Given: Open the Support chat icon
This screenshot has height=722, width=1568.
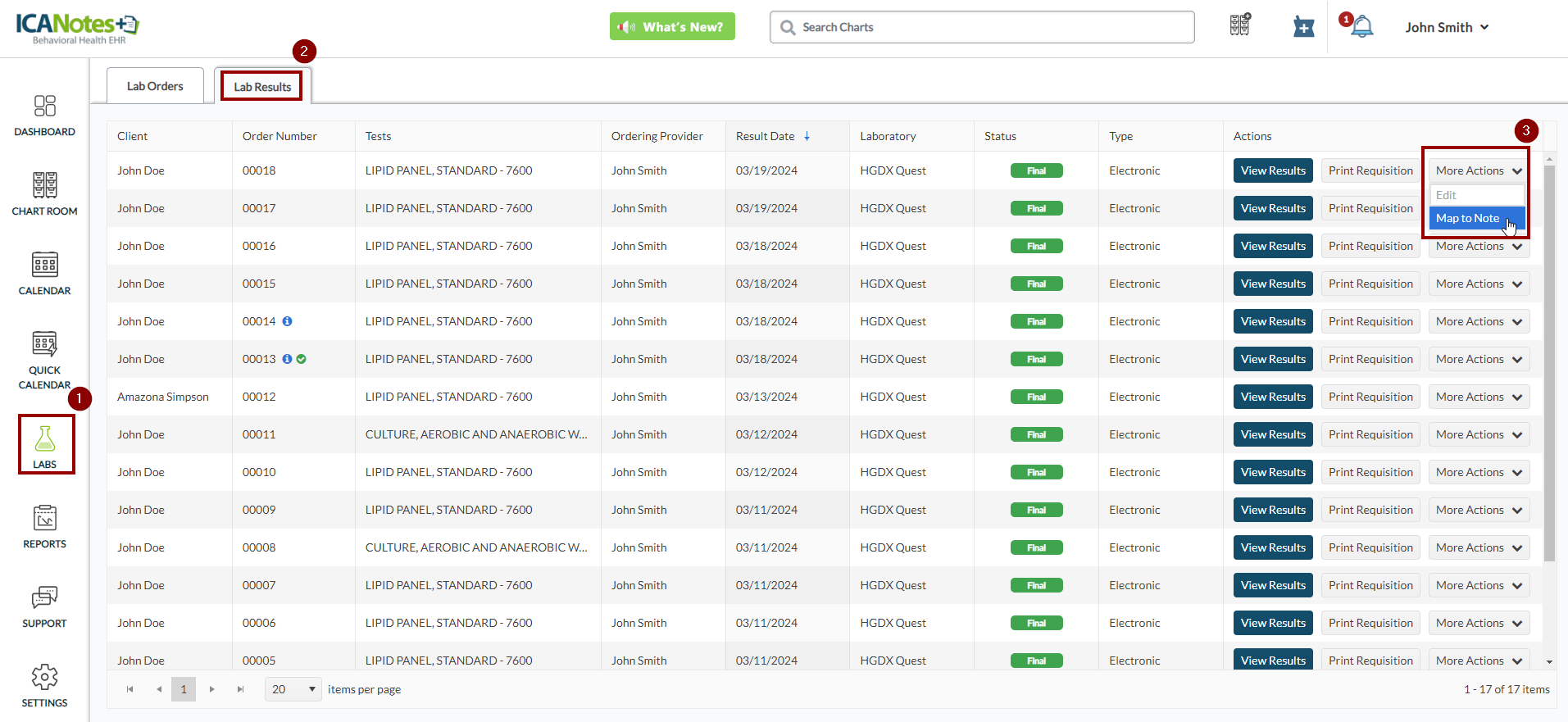Looking at the screenshot, I should pos(44,606).
